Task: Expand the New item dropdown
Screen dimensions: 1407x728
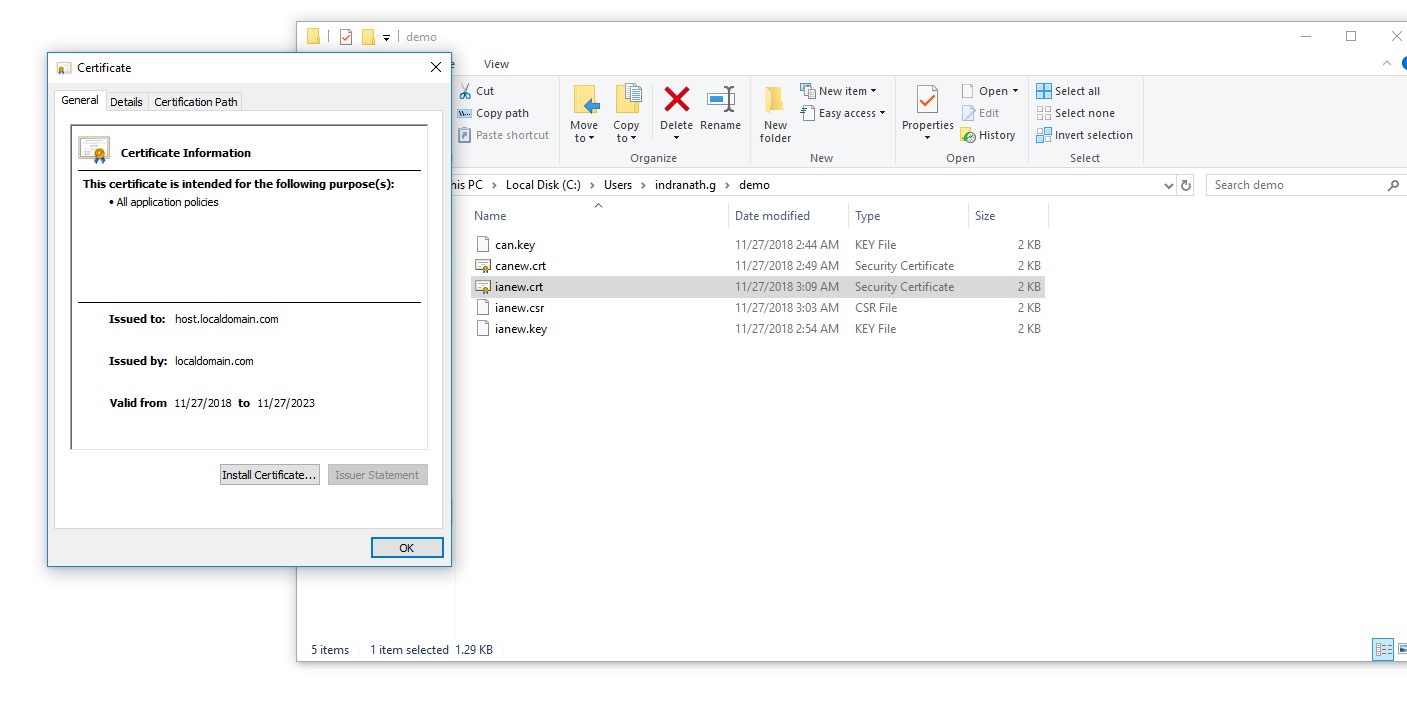Action: tap(843, 90)
